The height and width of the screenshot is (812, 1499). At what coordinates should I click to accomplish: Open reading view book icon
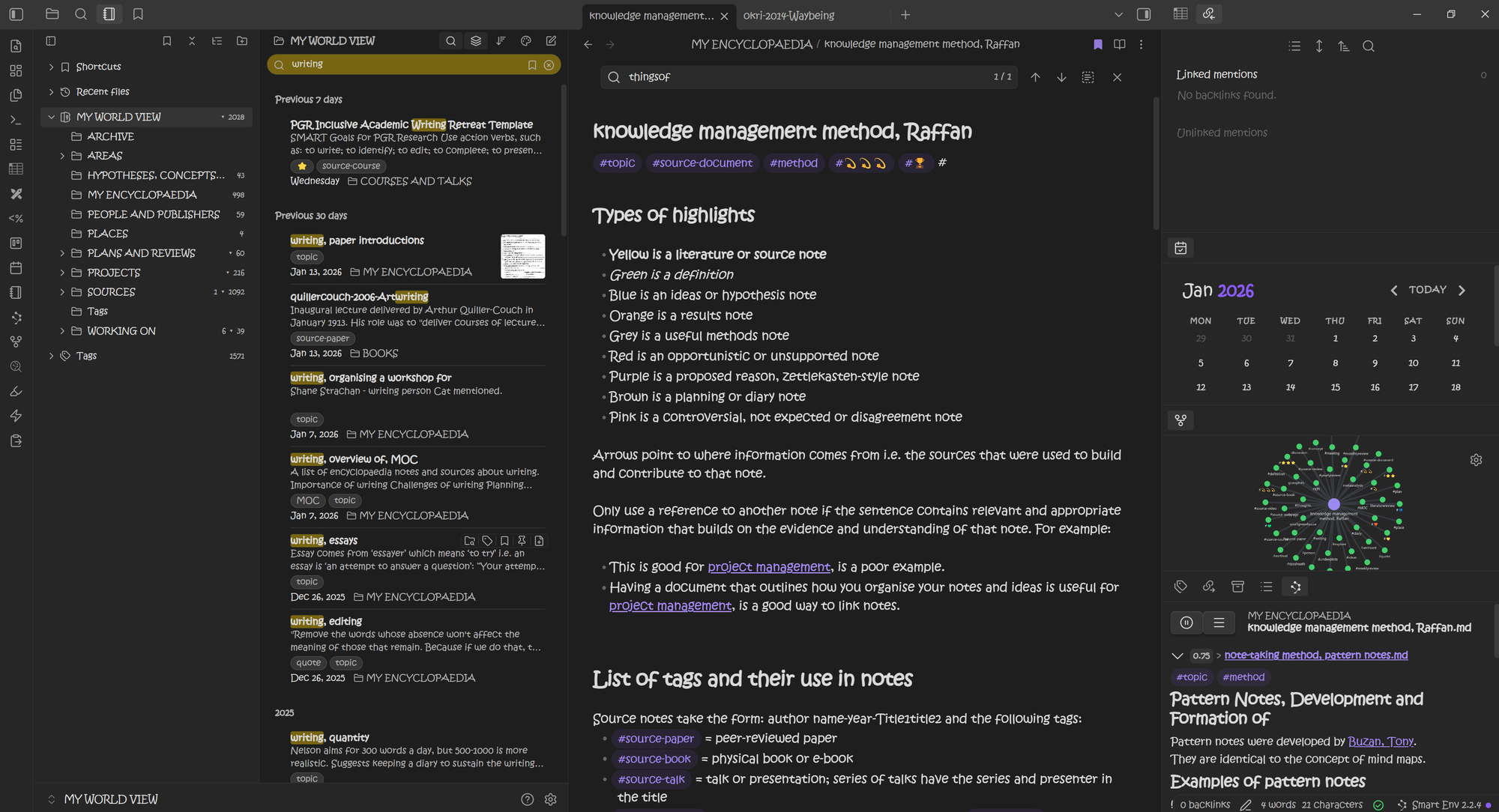click(1119, 44)
